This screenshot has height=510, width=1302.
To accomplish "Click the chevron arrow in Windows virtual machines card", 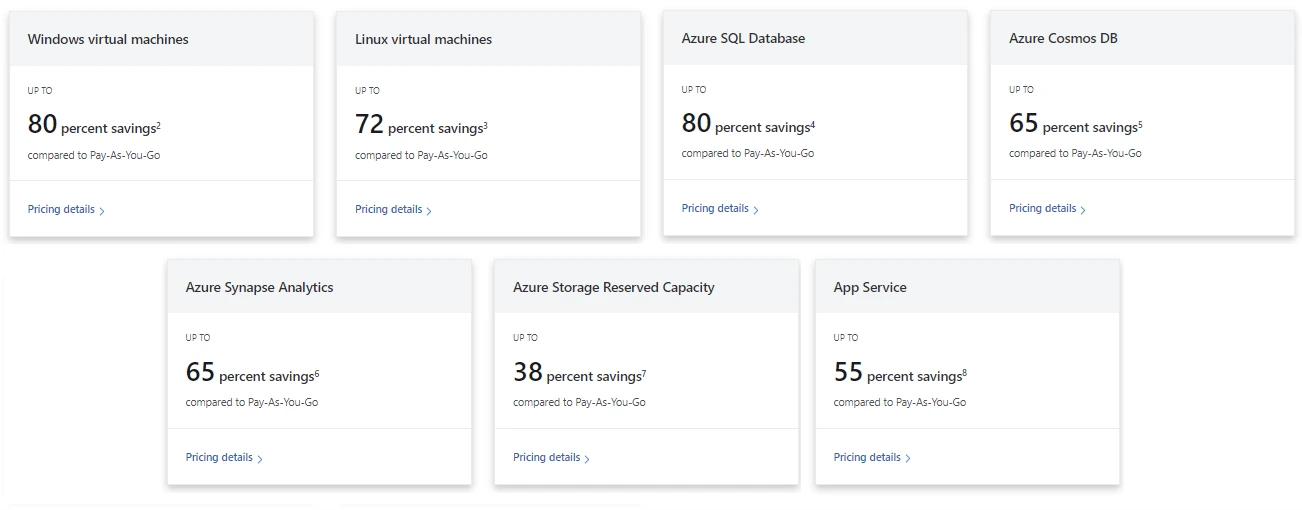I will (102, 211).
